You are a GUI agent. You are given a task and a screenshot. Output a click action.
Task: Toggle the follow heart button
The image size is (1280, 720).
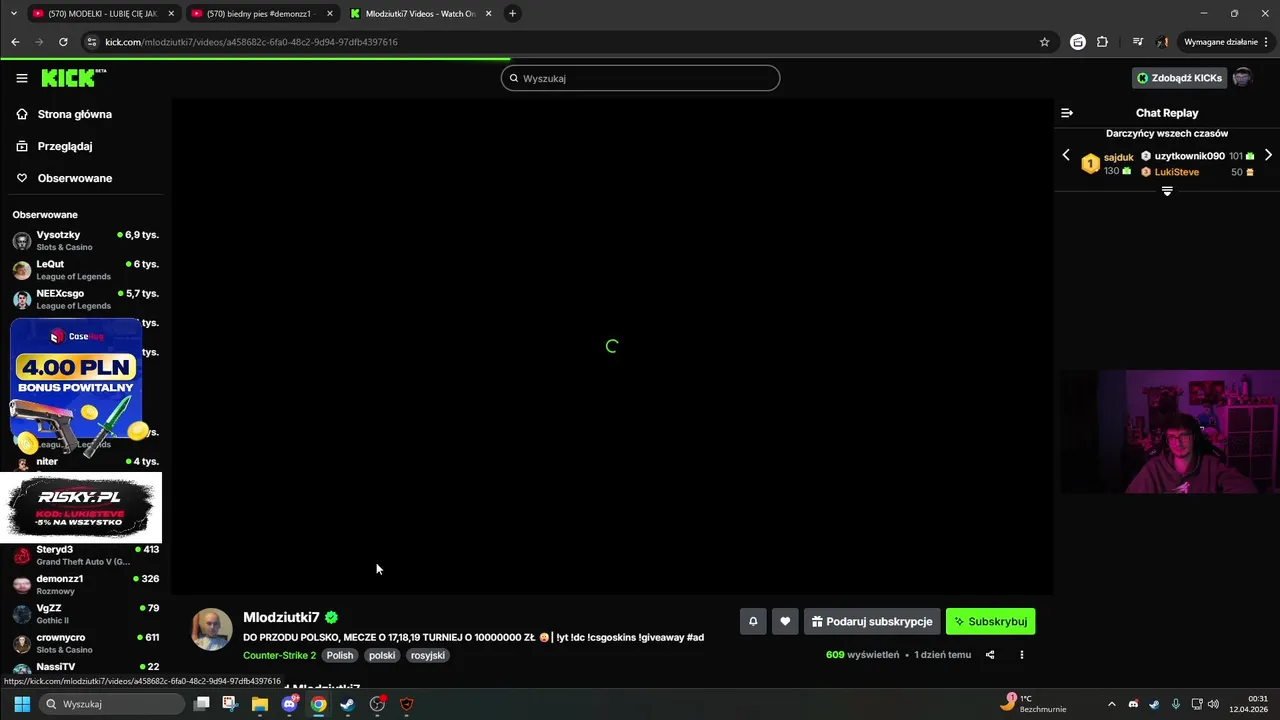point(785,621)
